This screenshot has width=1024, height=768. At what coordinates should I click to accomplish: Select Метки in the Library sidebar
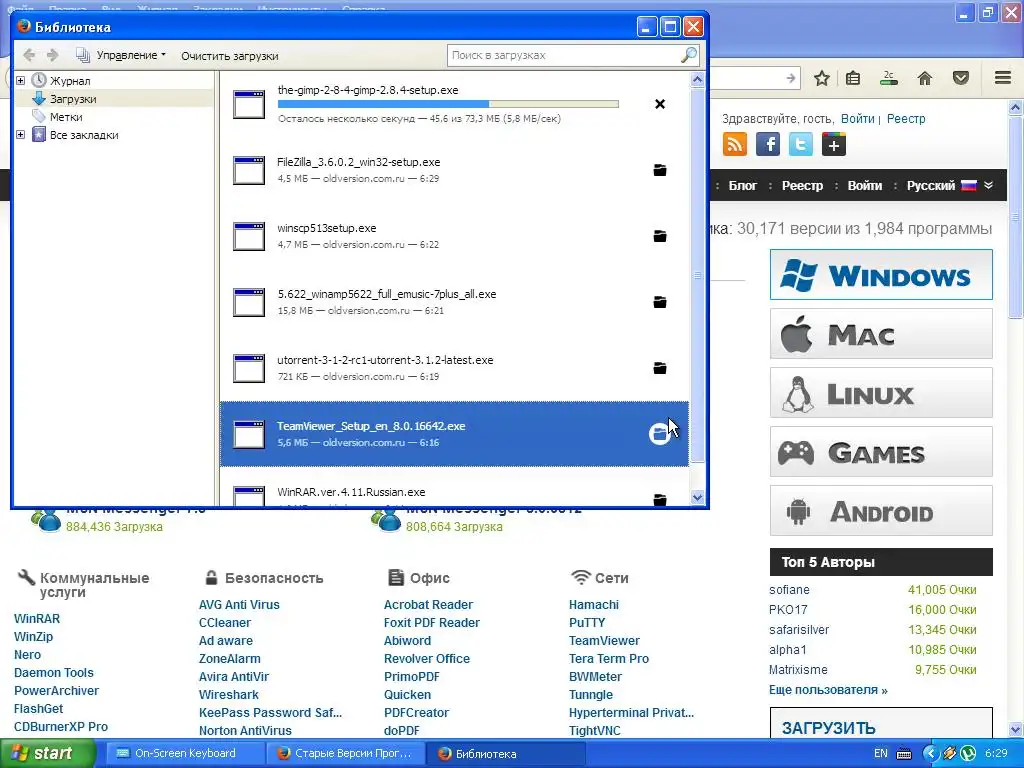click(x=66, y=117)
